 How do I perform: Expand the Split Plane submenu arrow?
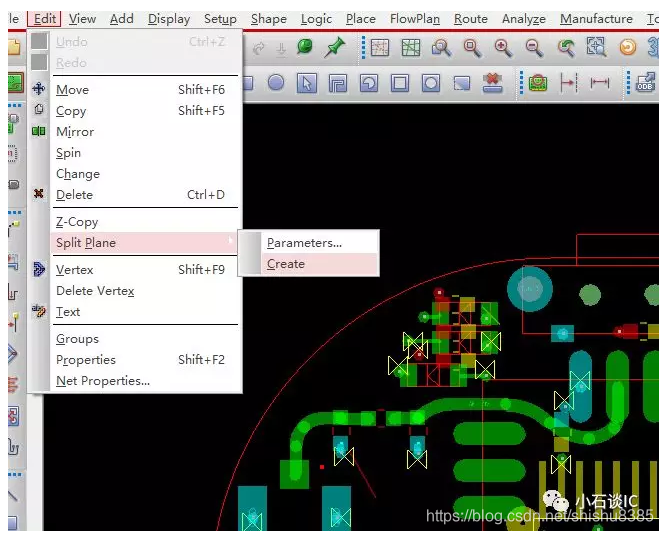pyautogui.click(x=232, y=243)
